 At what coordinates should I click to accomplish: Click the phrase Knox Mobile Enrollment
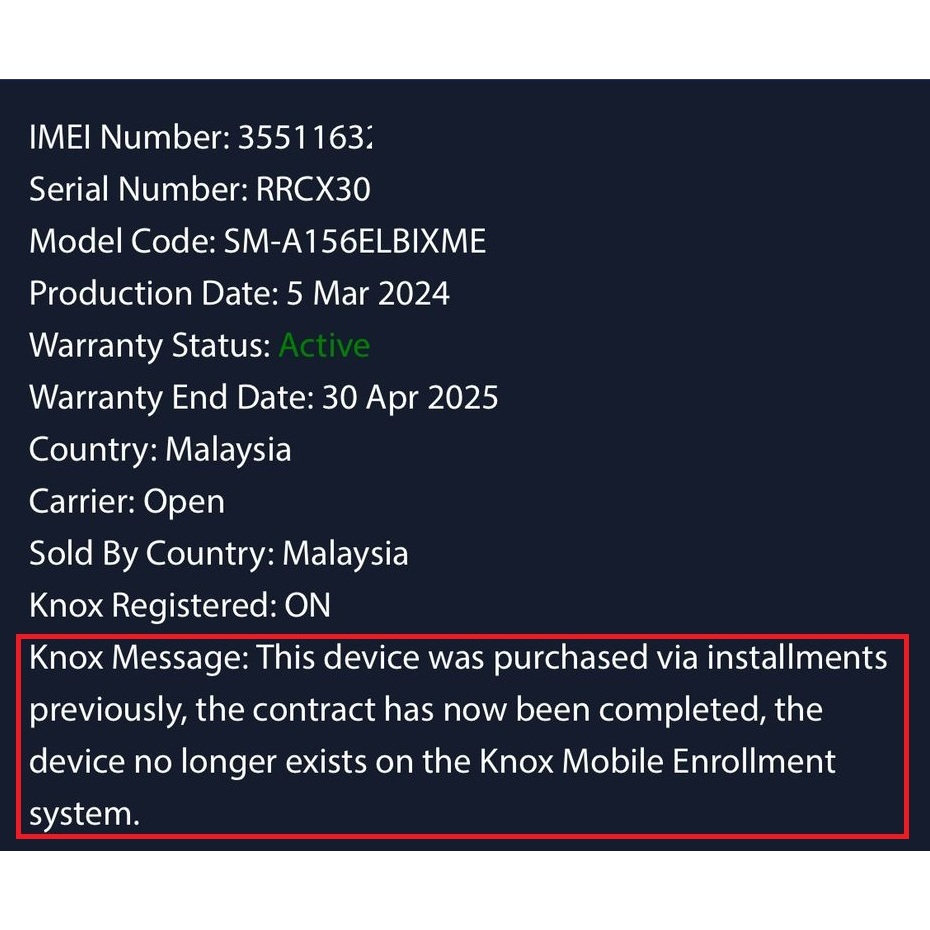pyautogui.click(x=657, y=762)
